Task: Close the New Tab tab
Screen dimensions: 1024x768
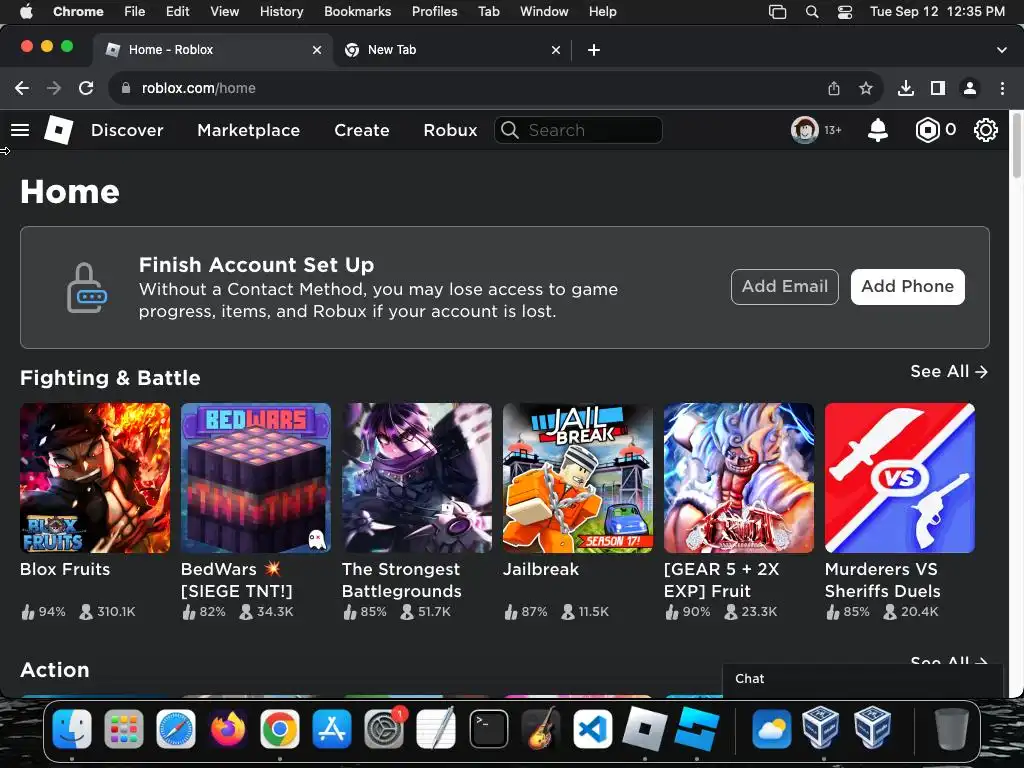Action: click(x=556, y=50)
